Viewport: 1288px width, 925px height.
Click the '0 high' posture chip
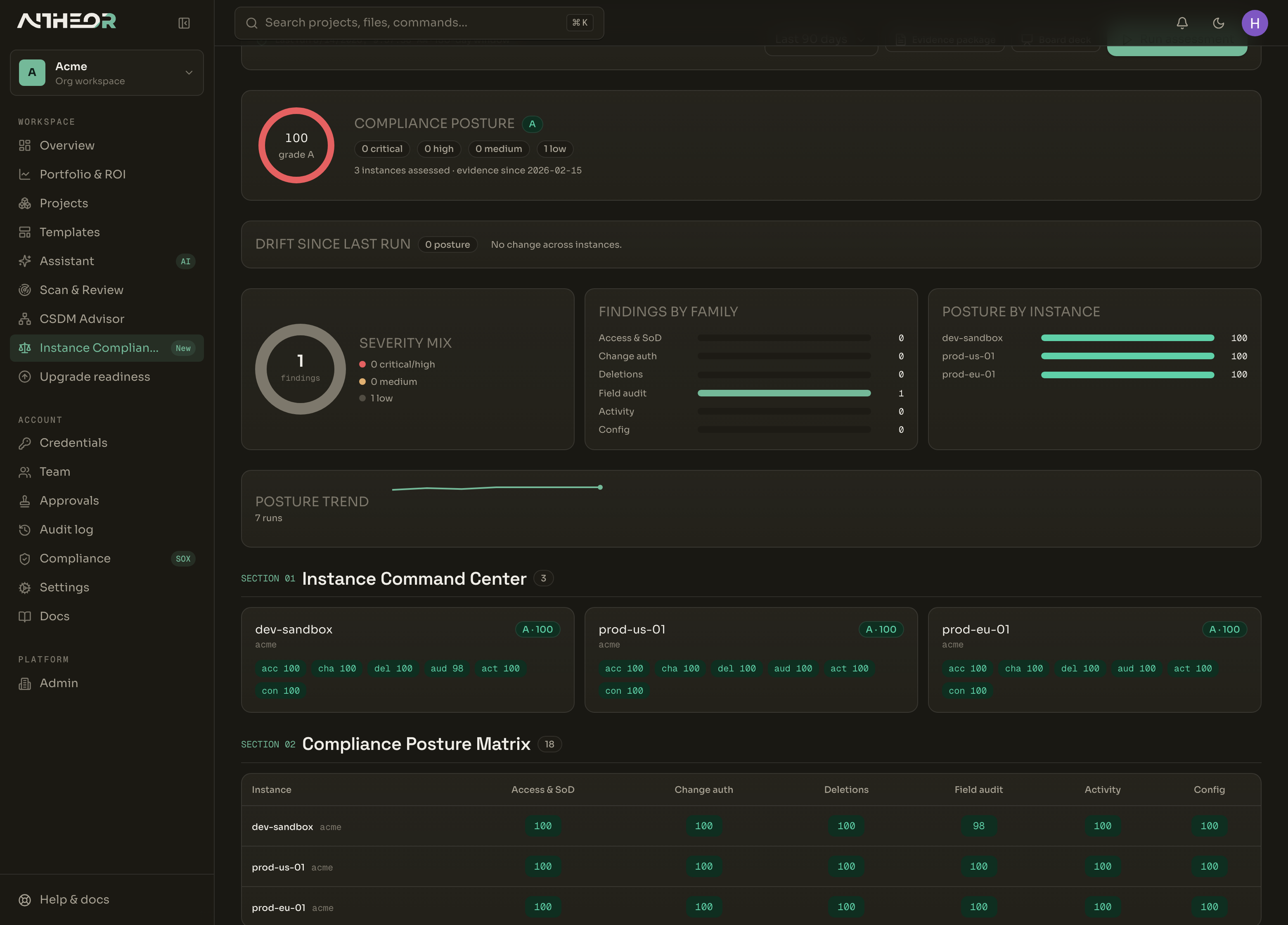(x=439, y=149)
